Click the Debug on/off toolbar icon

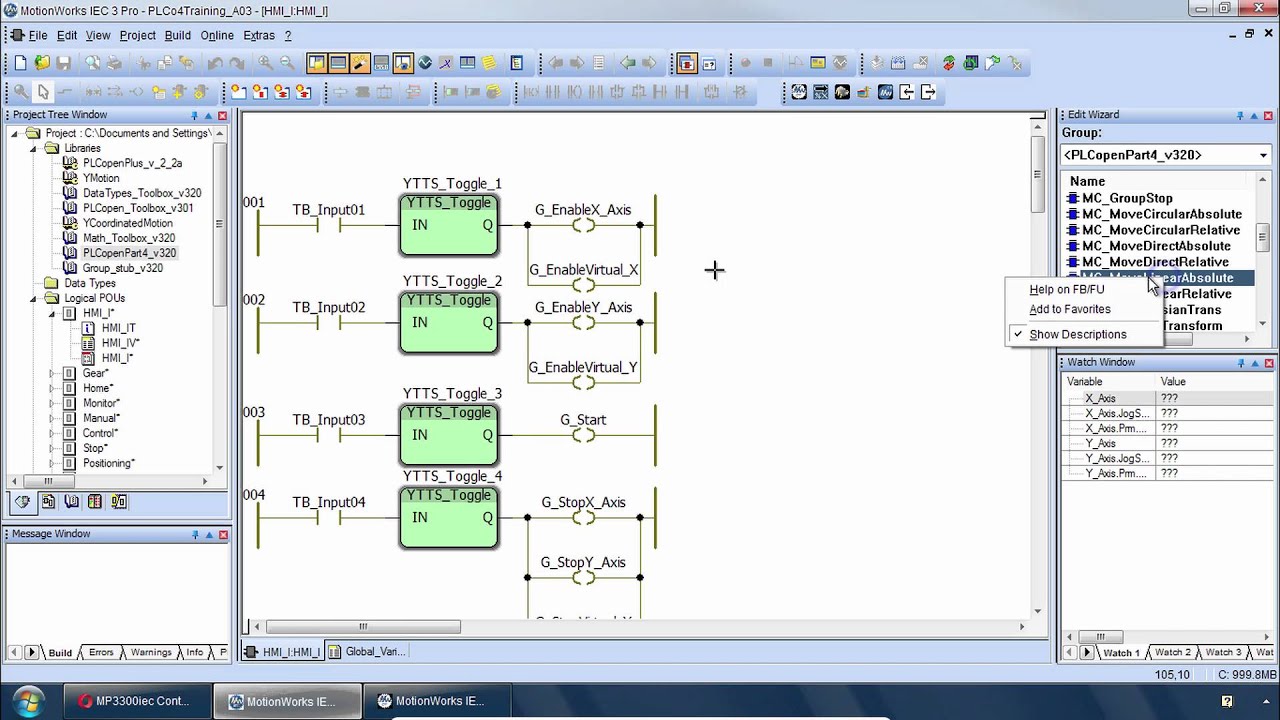point(686,63)
